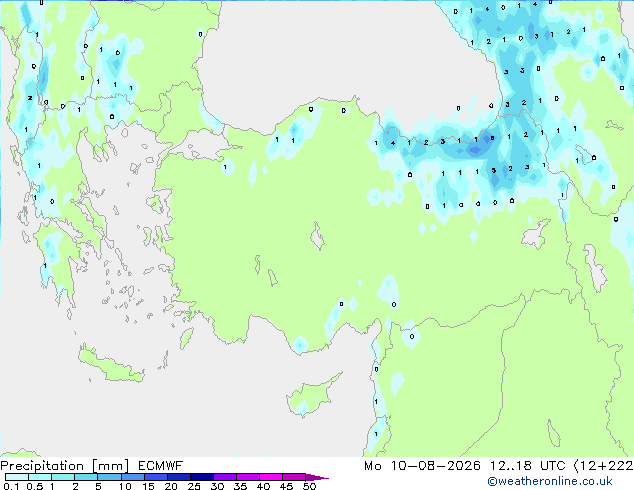Viewport: 634px width, 490px height.
Task: Select the legend label '25'
Action: 194,486
